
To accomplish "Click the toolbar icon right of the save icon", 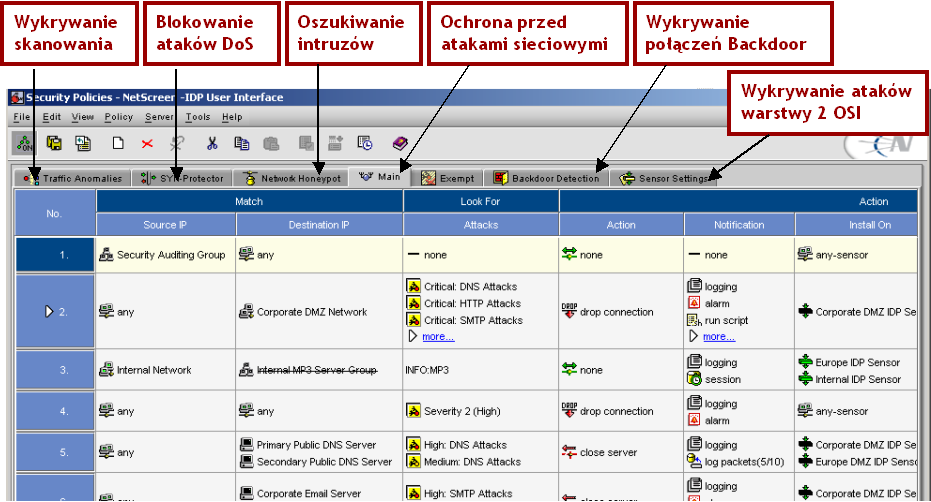I will click(83, 143).
